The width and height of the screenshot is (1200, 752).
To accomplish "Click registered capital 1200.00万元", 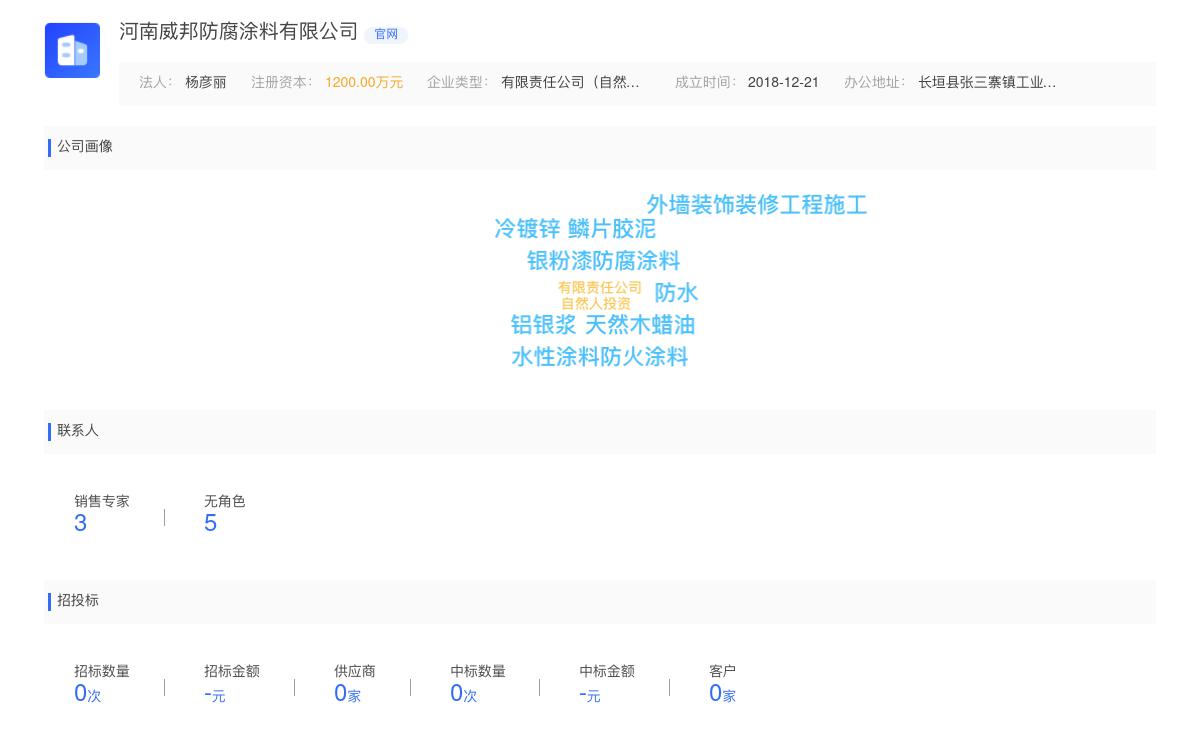I will coord(364,83).
